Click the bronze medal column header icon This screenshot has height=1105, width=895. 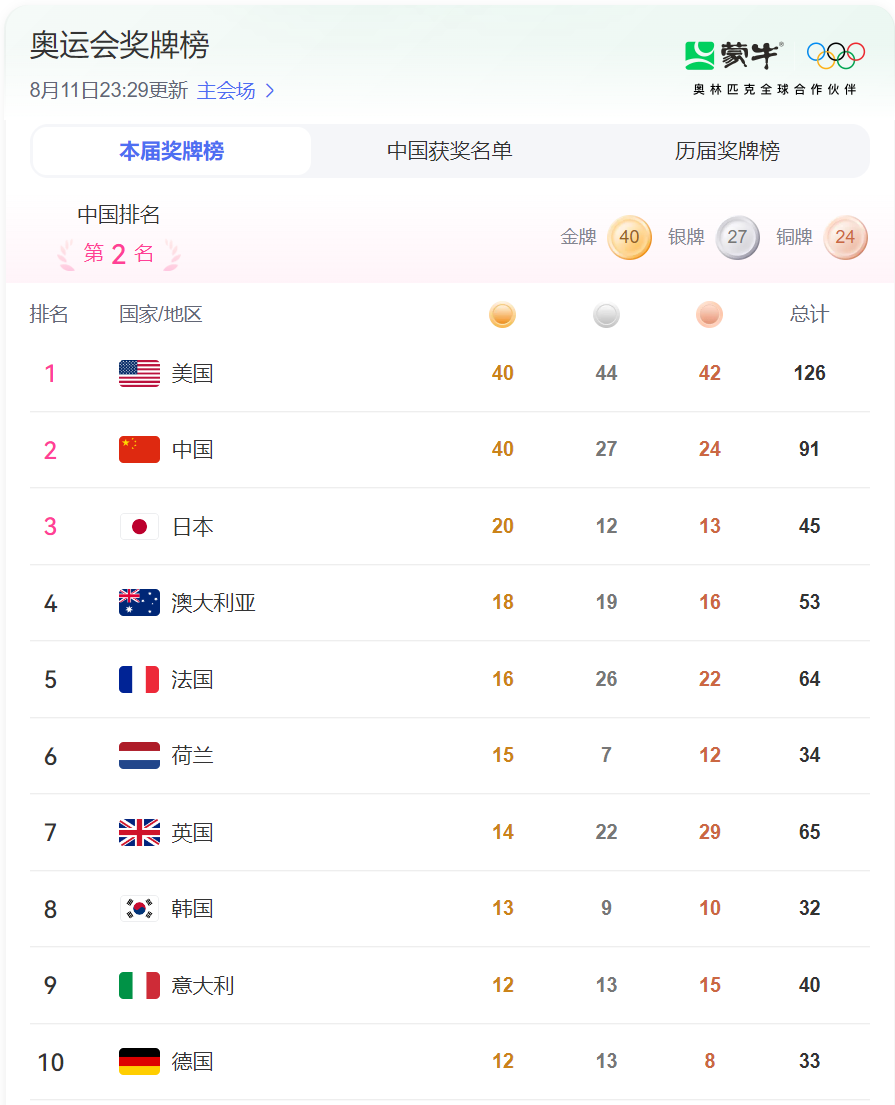coord(709,315)
